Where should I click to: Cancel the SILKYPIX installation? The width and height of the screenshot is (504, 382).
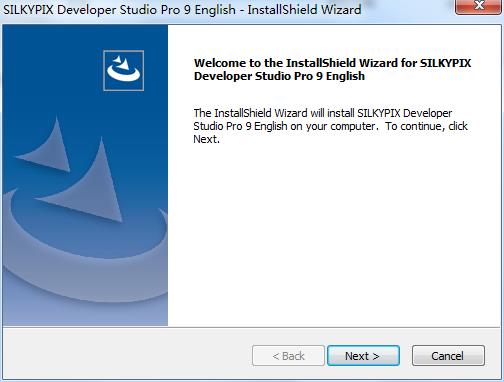tap(448, 356)
